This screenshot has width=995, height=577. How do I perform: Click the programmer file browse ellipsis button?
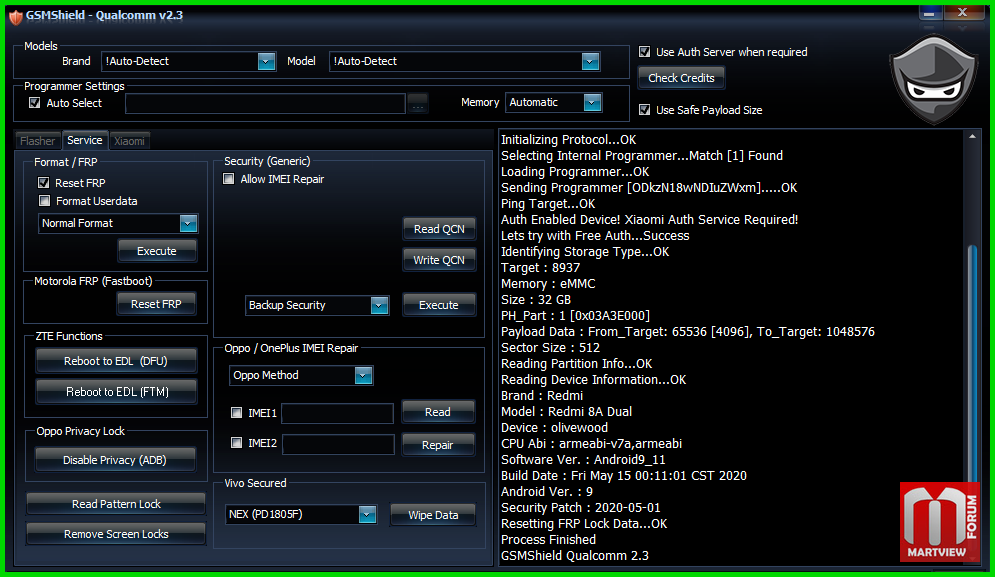click(418, 103)
